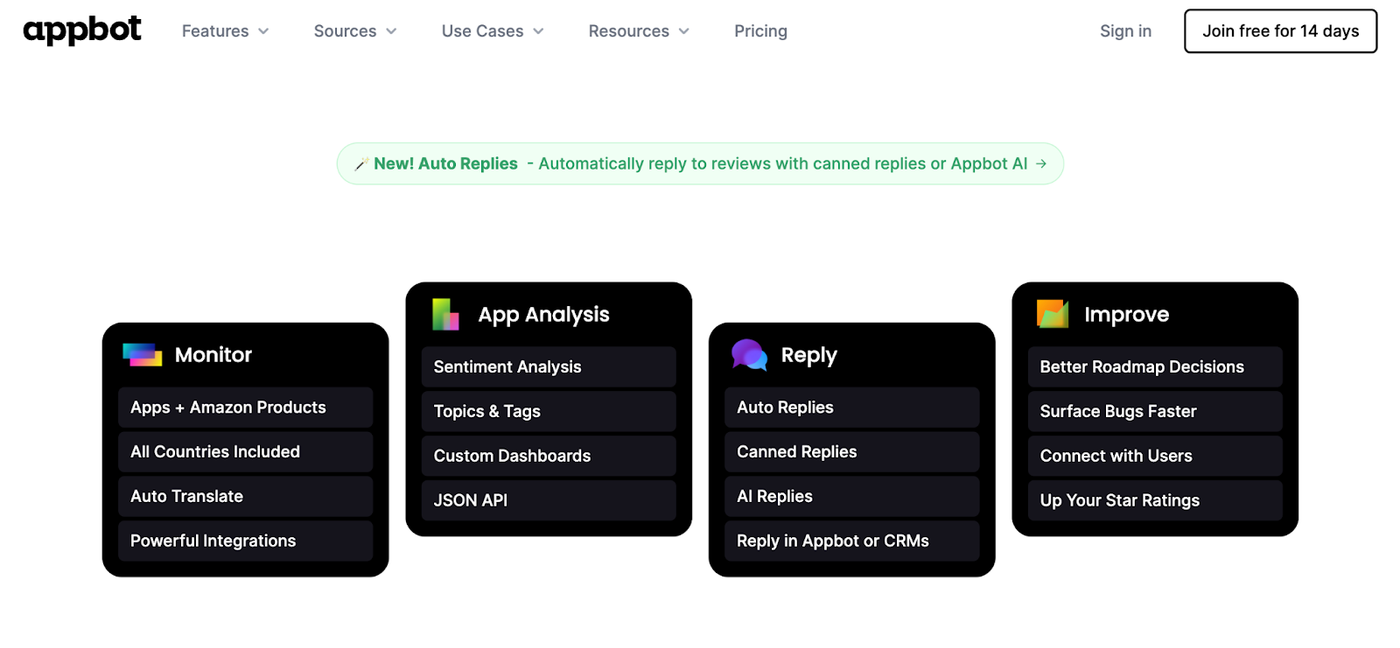Expand the Features dropdown chevron
The height and width of the screenshot is (648, 1400).
point(263,31)
